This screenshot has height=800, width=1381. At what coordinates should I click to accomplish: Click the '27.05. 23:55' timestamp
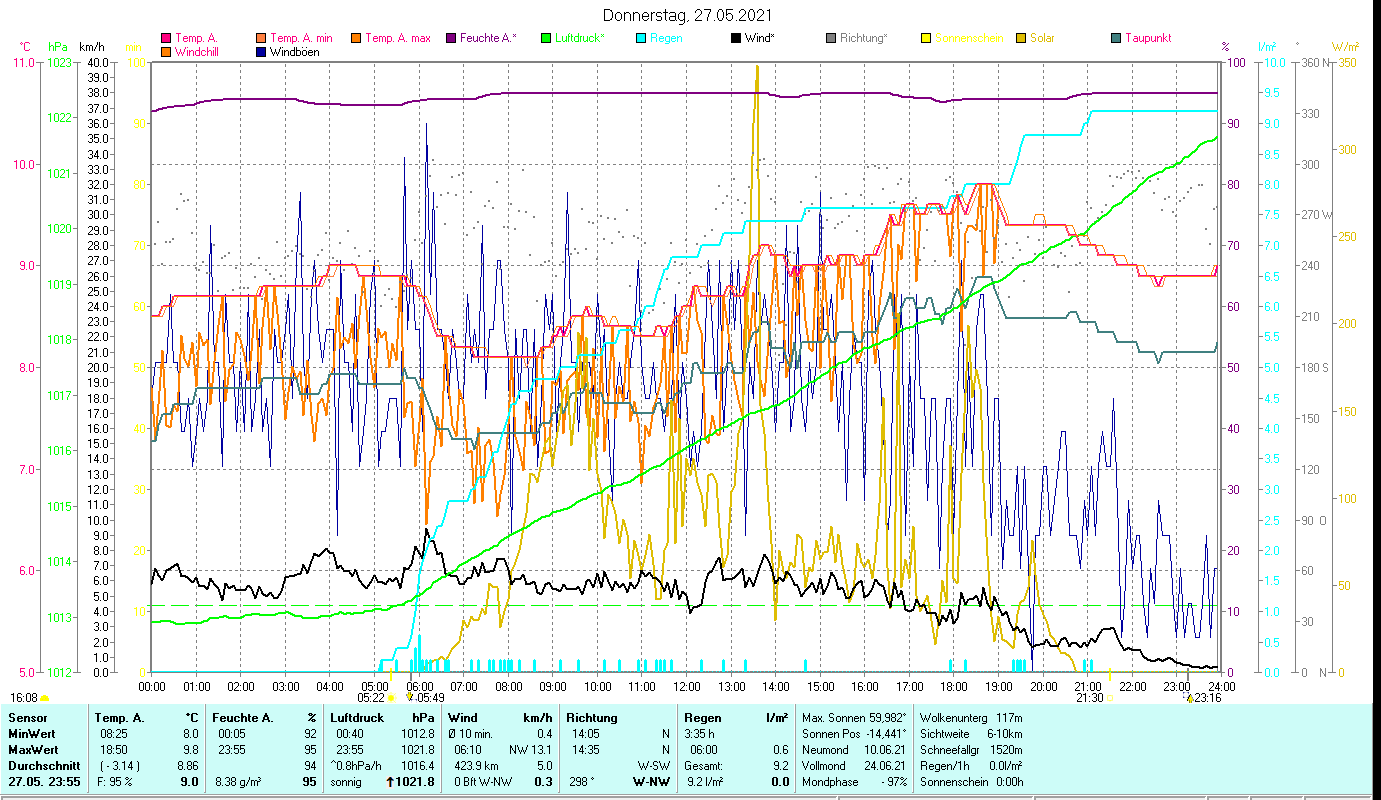[x=43, y=782]
